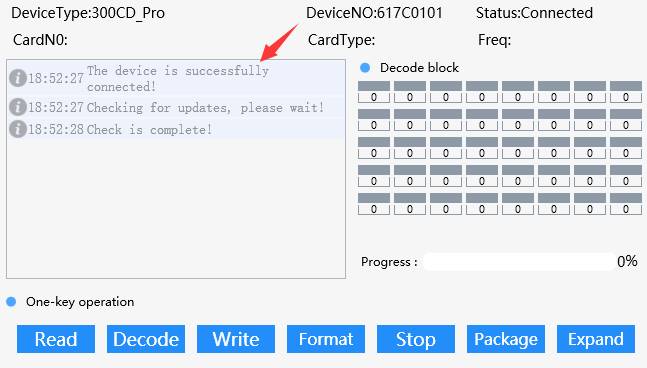Click the Read button
The height and width of the screenshot is (368, 647).
(56, 339)
